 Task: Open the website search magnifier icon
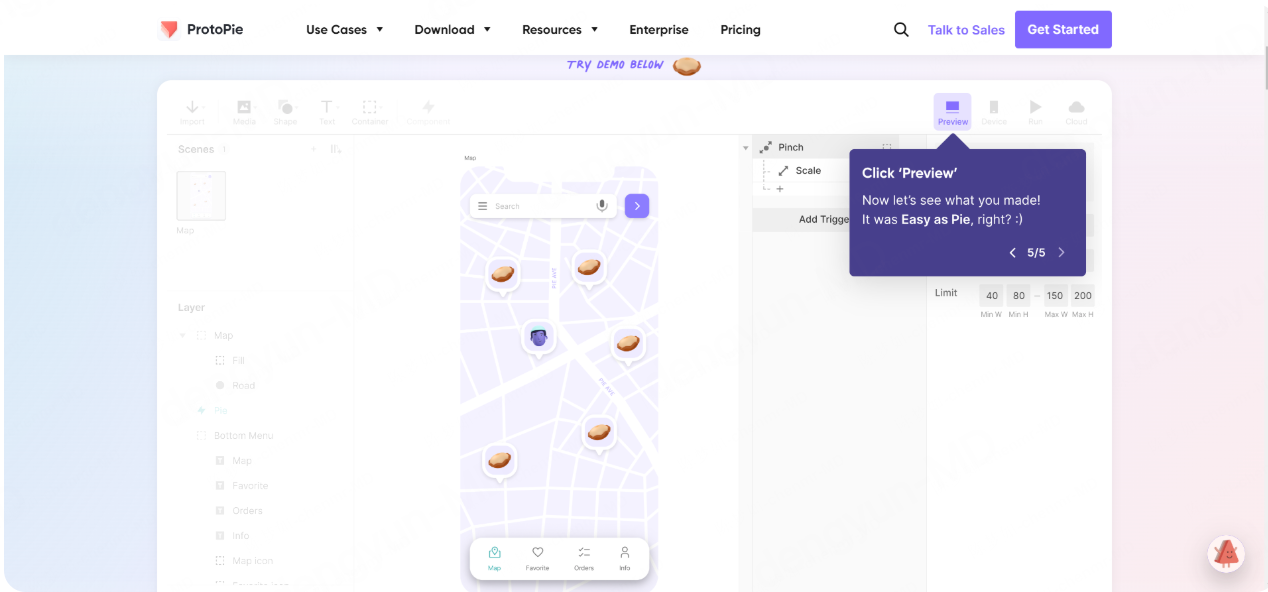[x=901, y=30]
